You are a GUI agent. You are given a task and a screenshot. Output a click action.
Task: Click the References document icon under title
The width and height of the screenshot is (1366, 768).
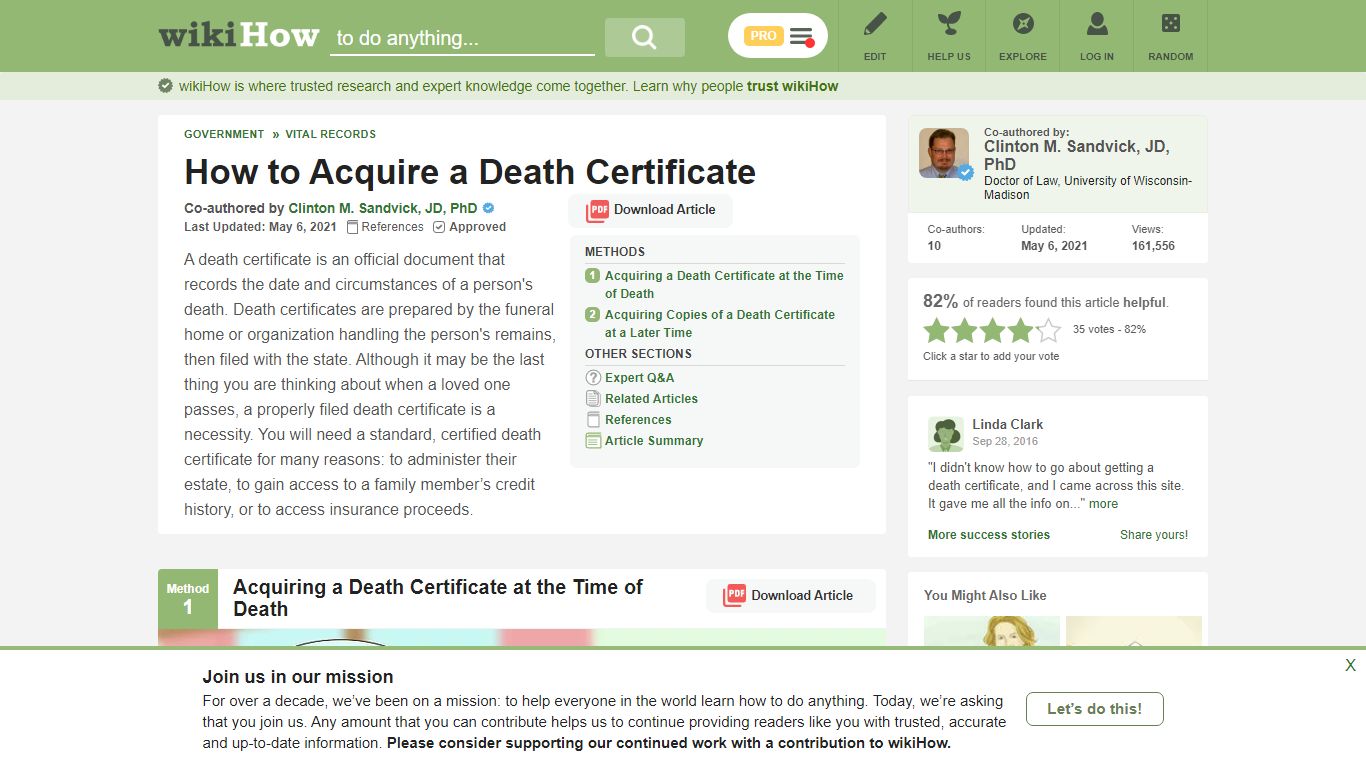click(352, 227)
